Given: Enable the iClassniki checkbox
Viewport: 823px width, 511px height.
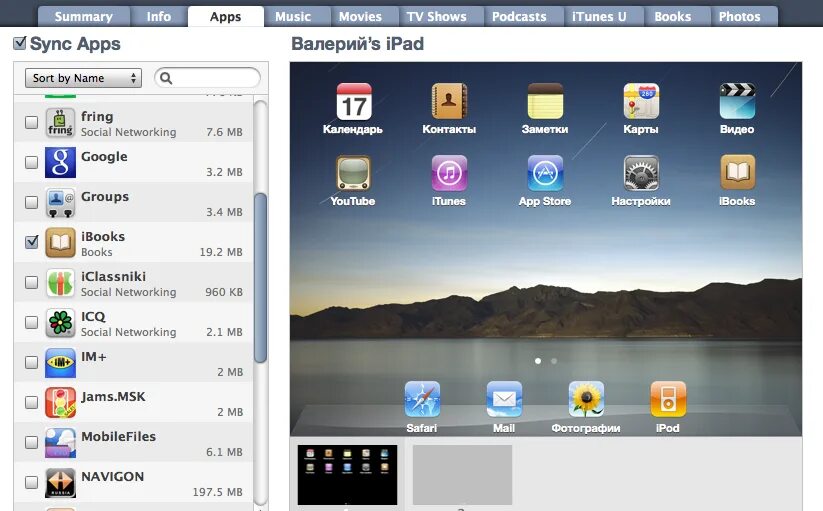Looking at the screenshot, I should click(31, 282).
